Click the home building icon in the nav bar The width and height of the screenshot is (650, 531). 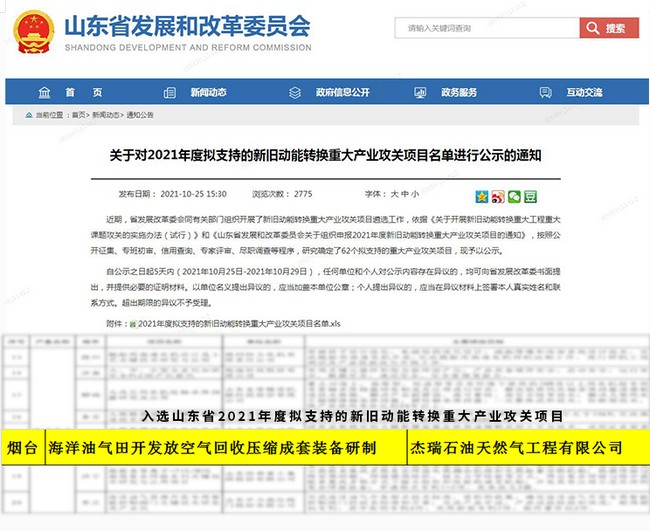(x=44, y=92)
